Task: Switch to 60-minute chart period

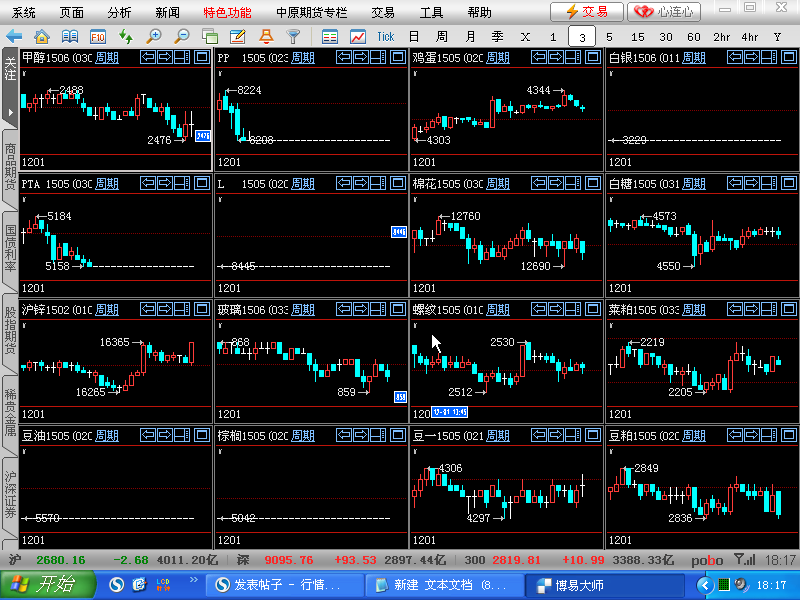Action: (693, 36)
